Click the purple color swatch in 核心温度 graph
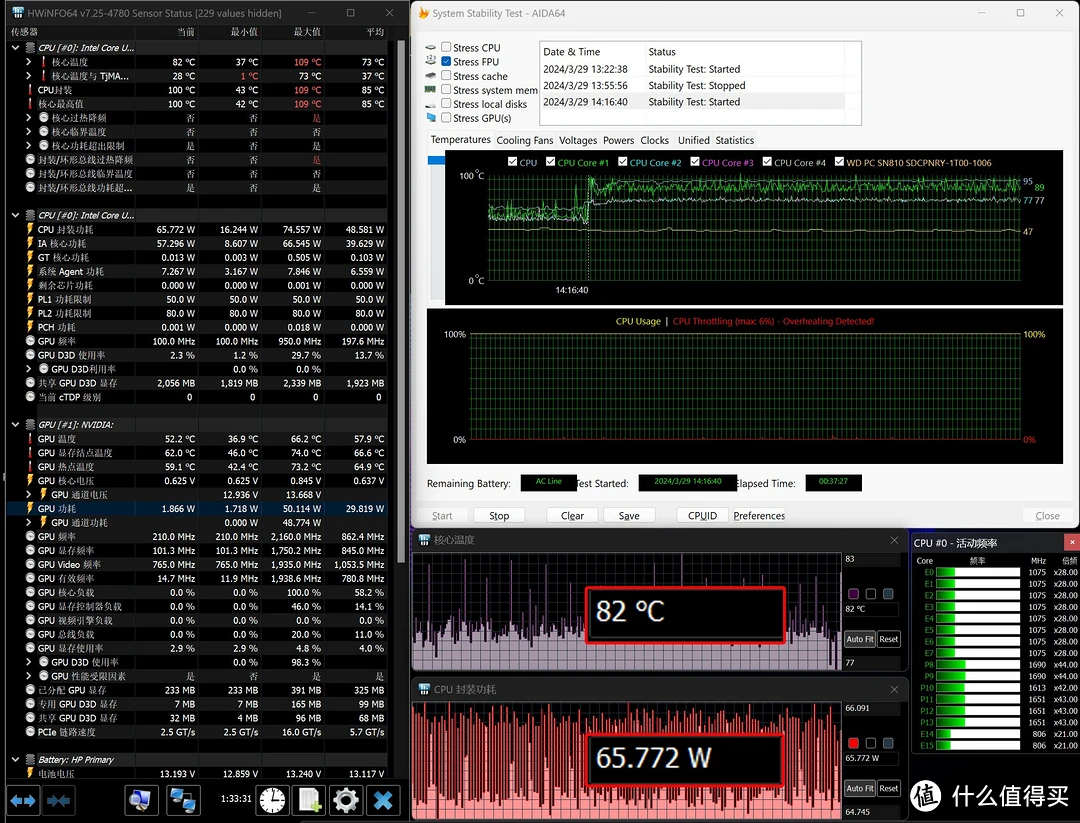Image resolution: width=1080 pixels, height=823 pixels. click(x=853, y=594)
